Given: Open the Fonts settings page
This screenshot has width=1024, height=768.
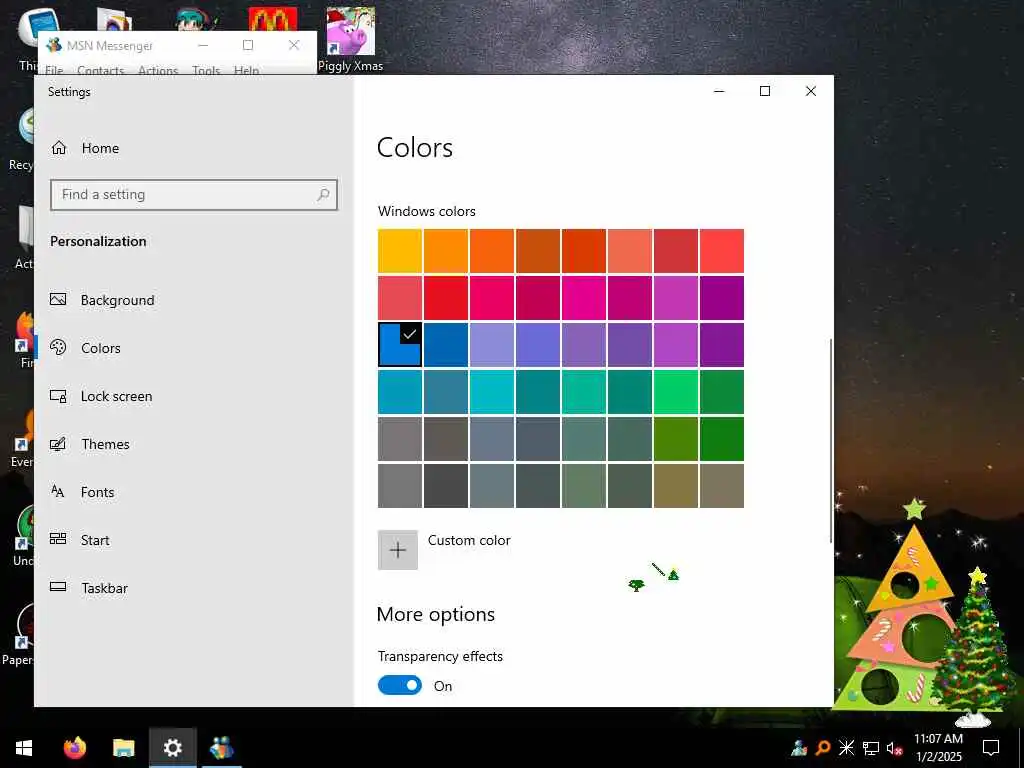Looking at the screenshot, I should pyautogui.click(x=82, y=492).
